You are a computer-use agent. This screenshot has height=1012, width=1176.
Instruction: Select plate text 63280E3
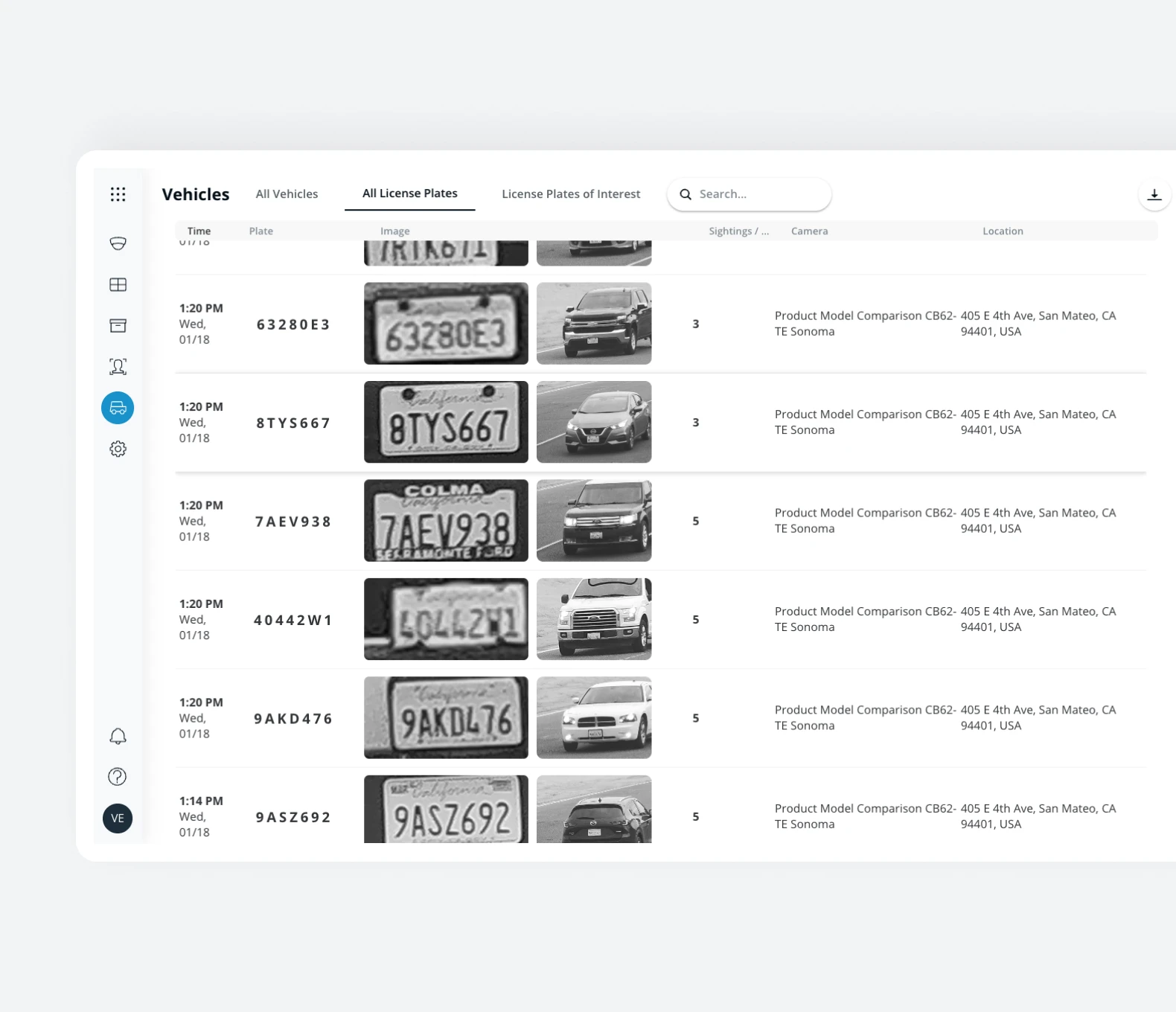[293, 324]
